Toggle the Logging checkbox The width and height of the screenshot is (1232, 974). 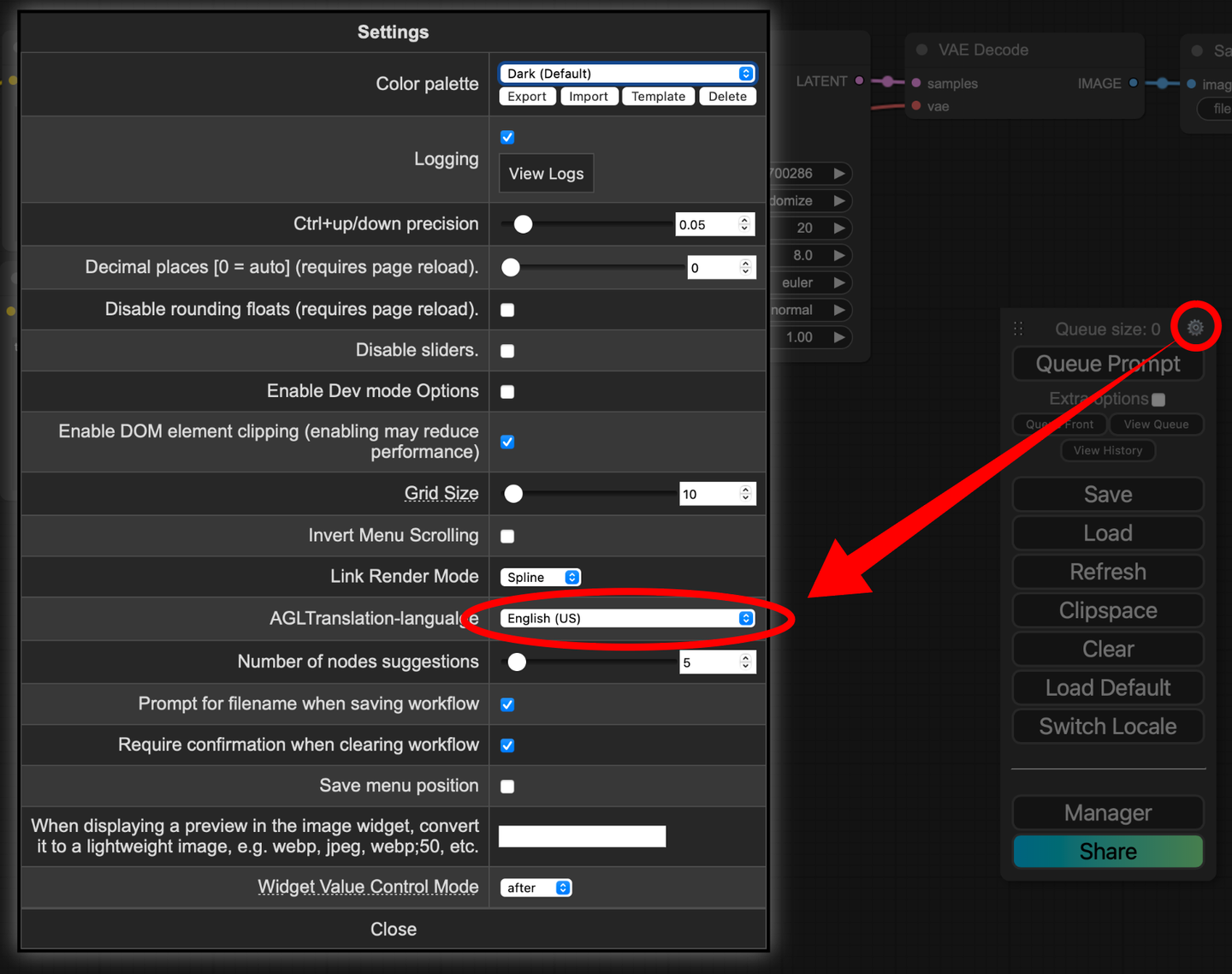[x=507, y=137]
